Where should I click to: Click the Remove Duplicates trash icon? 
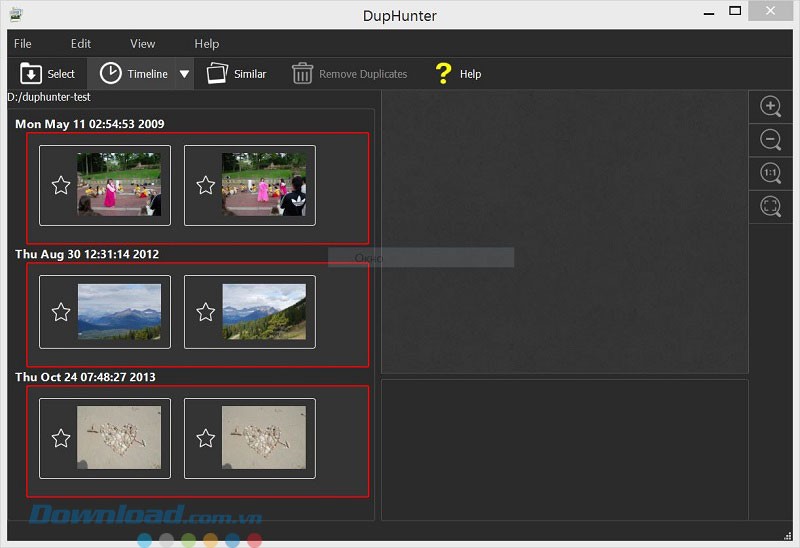pyautogui.click(x=302, y=74)
